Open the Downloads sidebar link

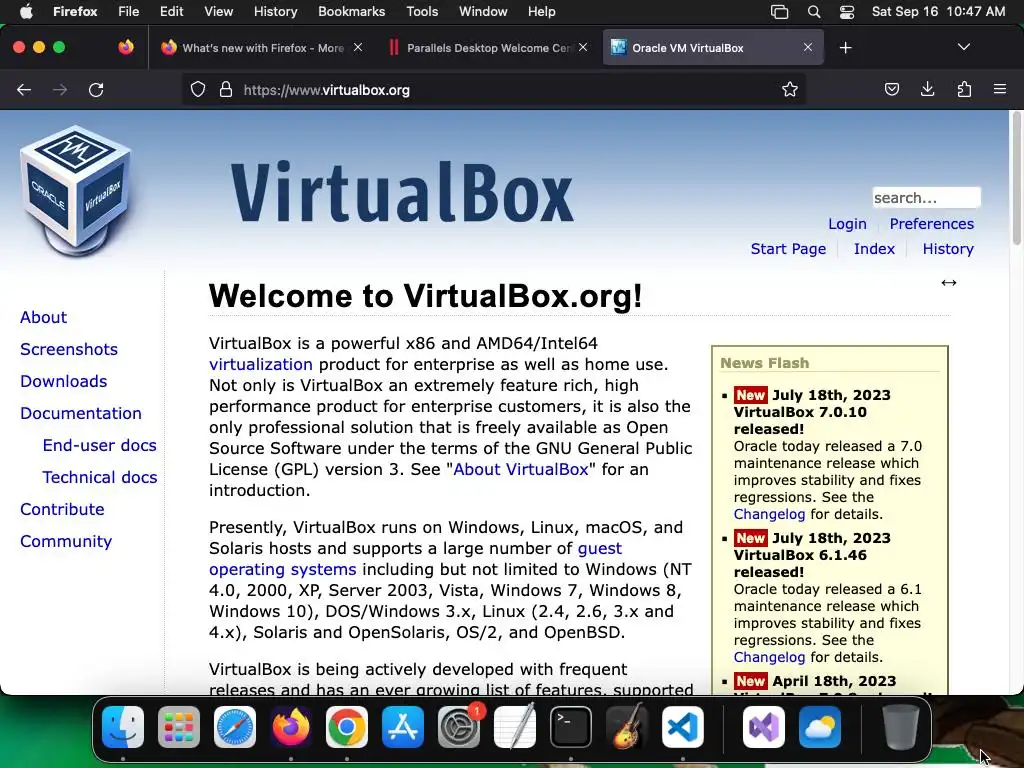pos(63,381)
